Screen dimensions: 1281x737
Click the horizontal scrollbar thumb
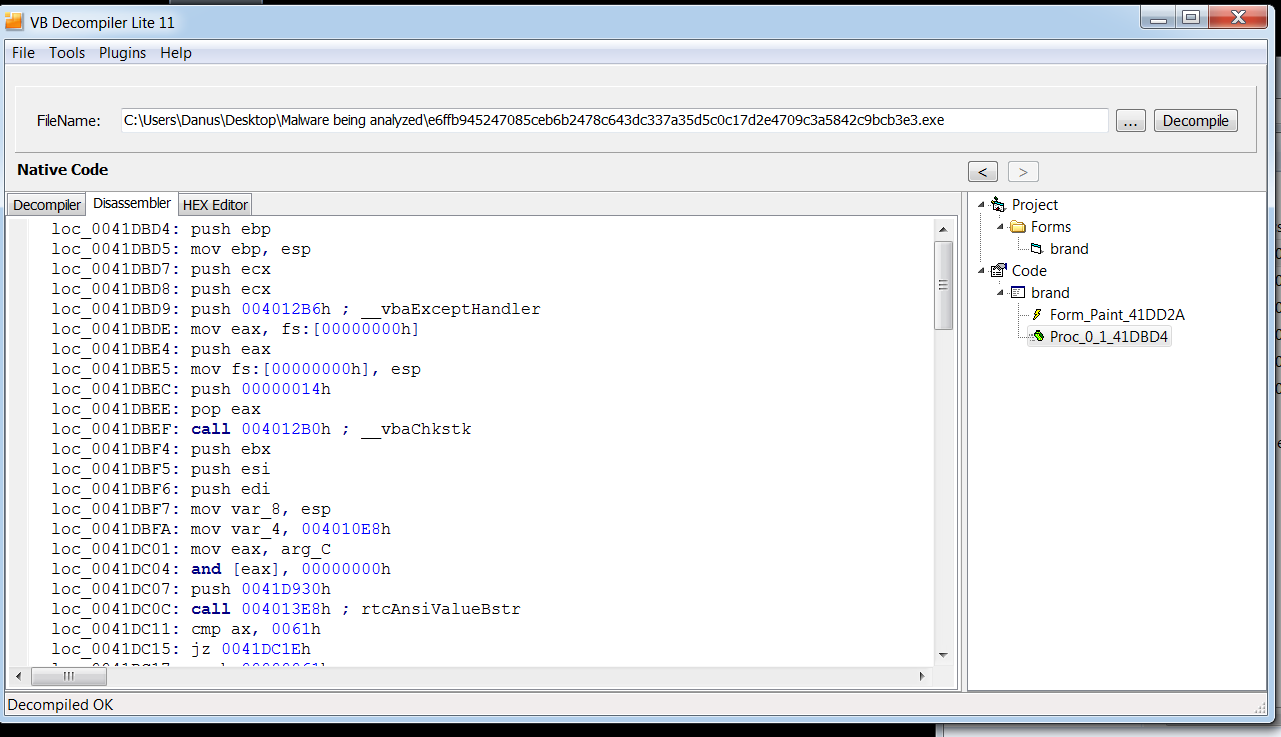[x=70, y=676]
